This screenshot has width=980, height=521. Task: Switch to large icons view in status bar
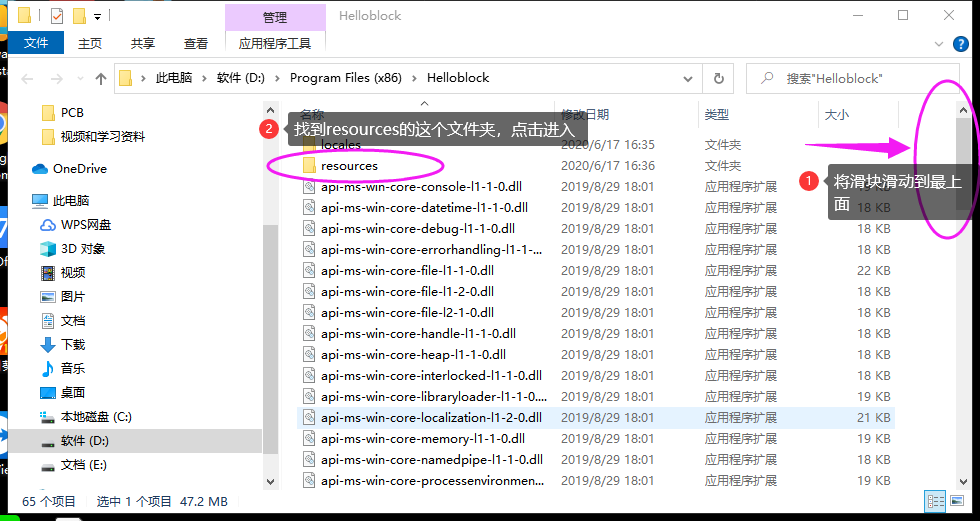[x=958, y=501]
